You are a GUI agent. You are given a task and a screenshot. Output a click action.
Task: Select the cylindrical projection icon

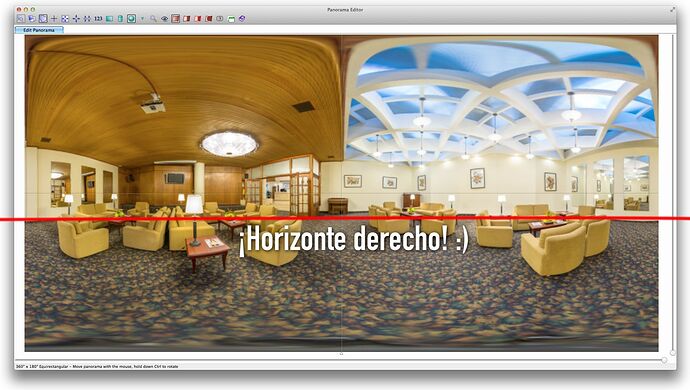[x=120, y=18]
